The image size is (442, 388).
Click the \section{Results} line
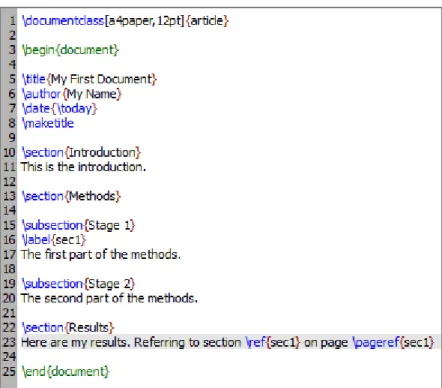point(68,328)
